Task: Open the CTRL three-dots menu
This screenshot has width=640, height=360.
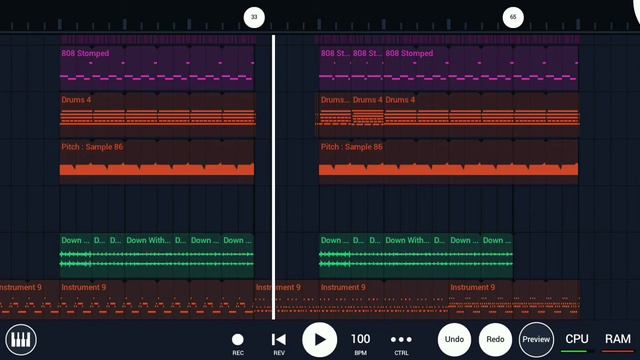Action: [x=401, y=343]
